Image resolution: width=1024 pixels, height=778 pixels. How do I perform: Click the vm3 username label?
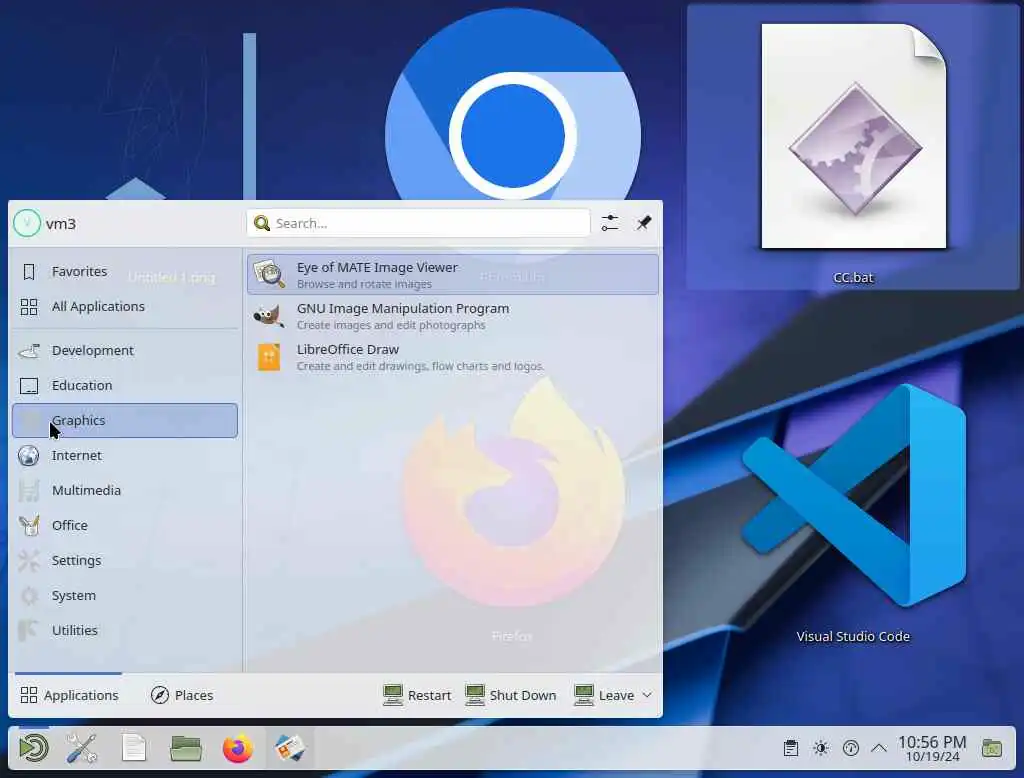pos(61,224)
